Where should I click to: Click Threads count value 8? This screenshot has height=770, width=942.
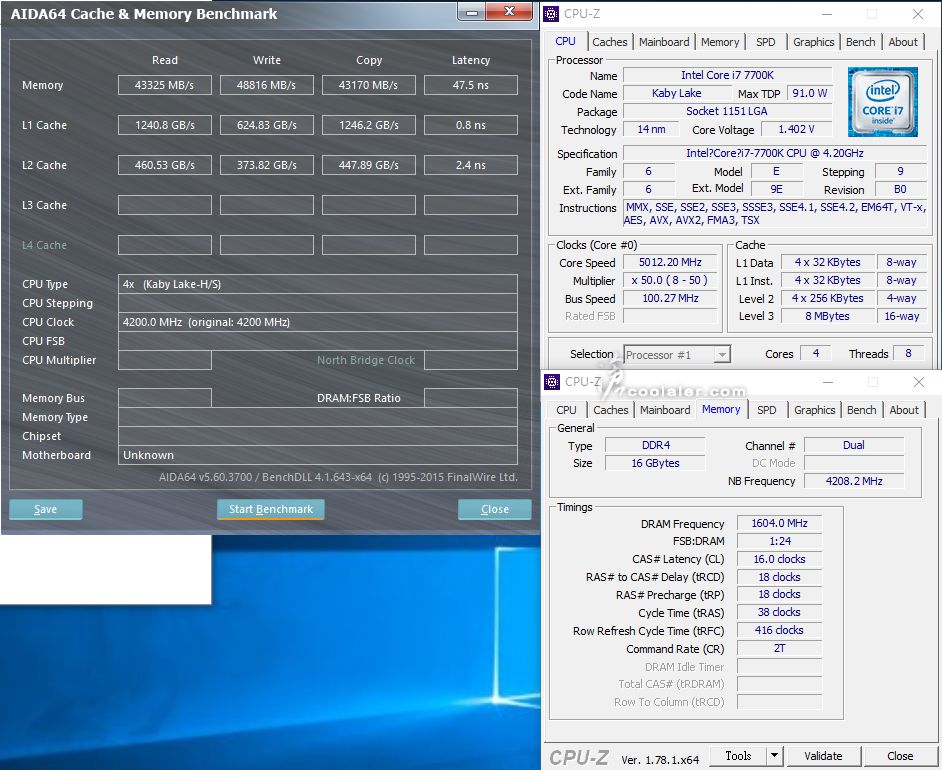tap(908, 353)
